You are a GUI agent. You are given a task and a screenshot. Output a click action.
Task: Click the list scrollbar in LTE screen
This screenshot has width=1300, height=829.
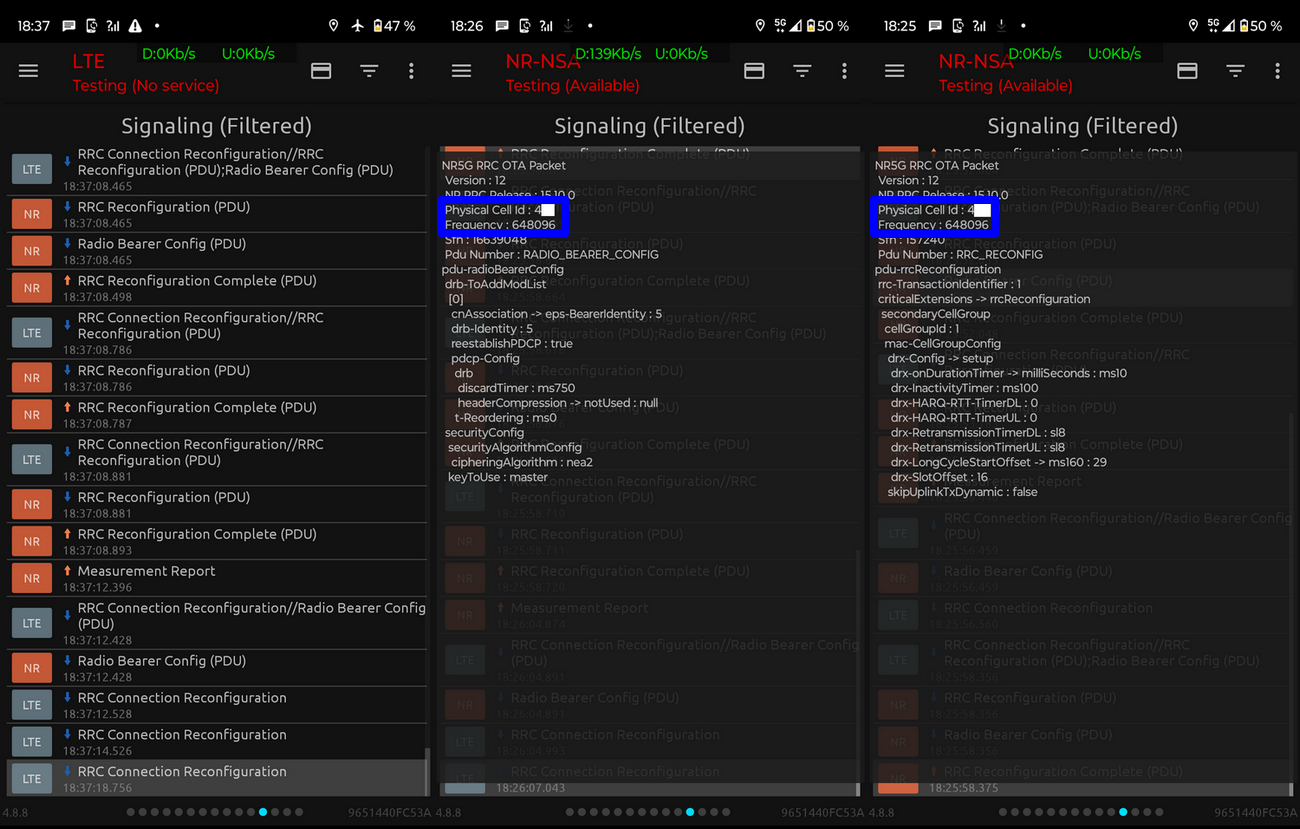coord(426,772)
